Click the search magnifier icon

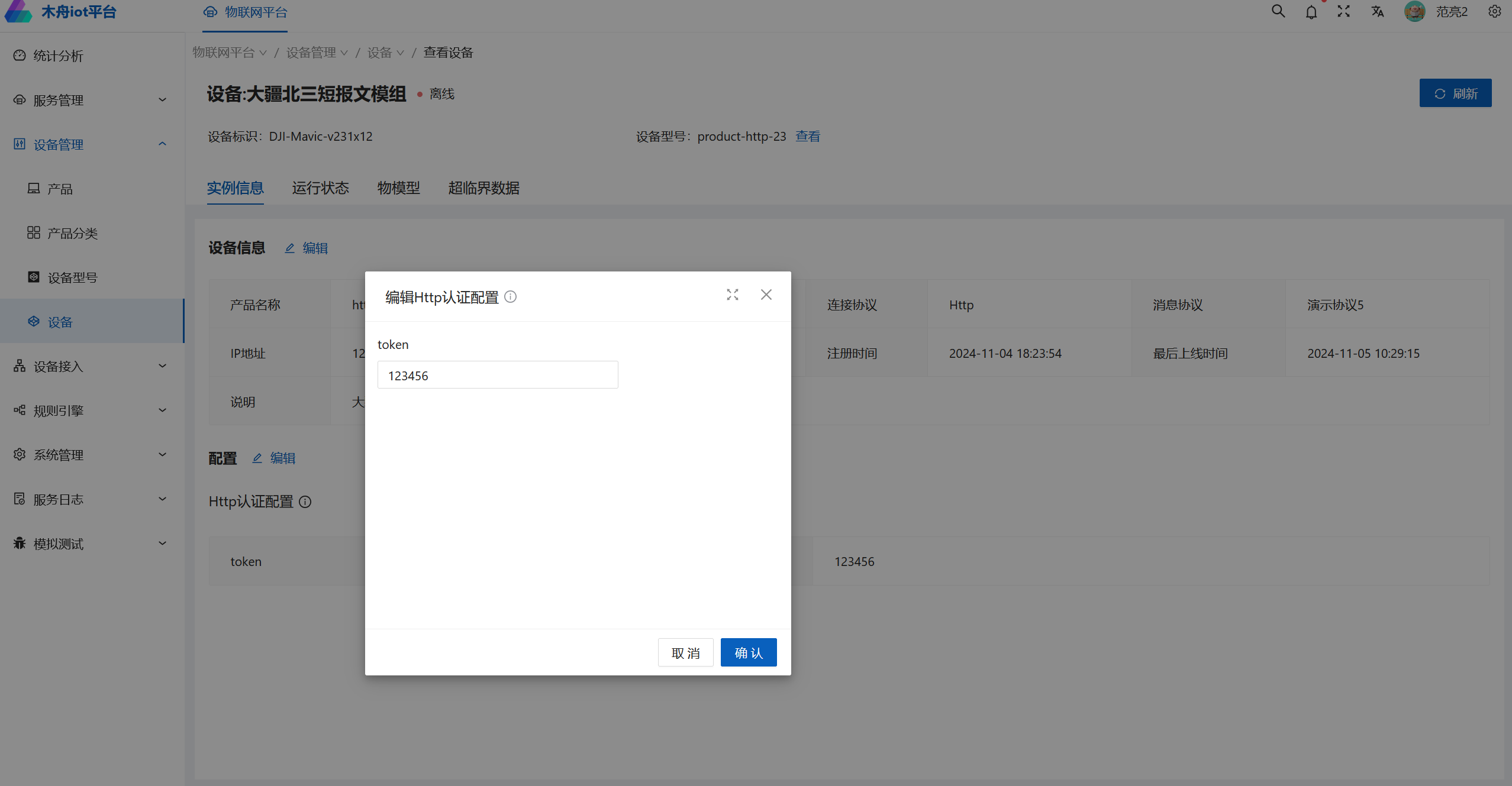pos(1278,11)
